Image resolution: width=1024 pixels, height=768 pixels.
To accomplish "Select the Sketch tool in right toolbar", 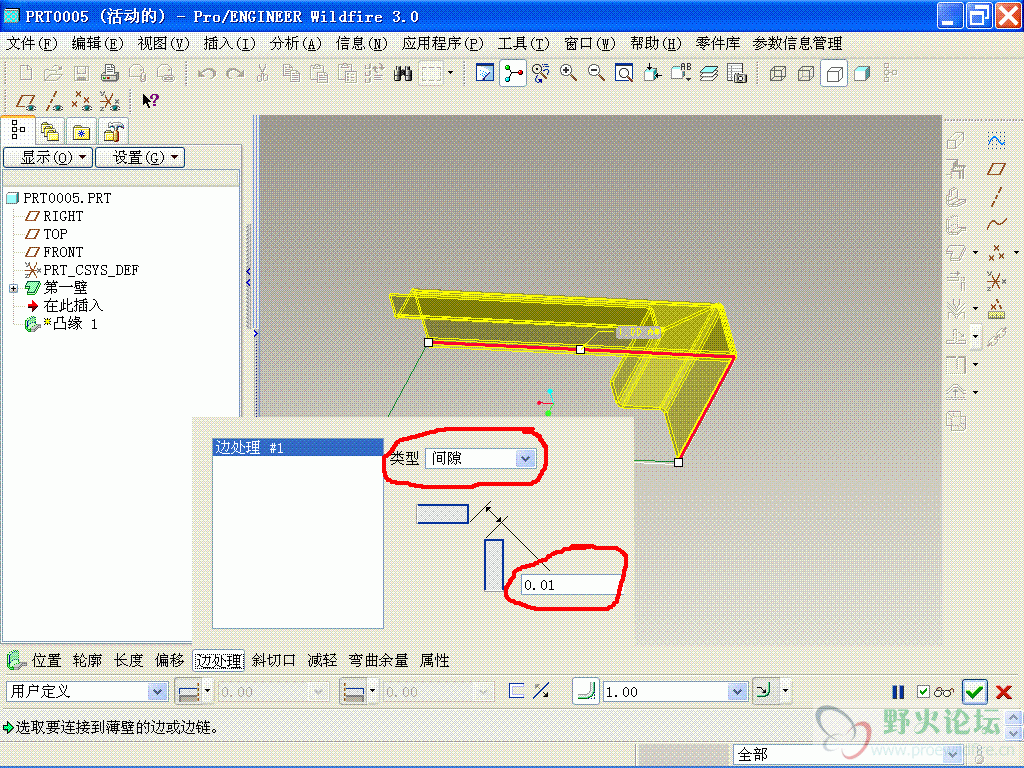I will pos(996,141).
